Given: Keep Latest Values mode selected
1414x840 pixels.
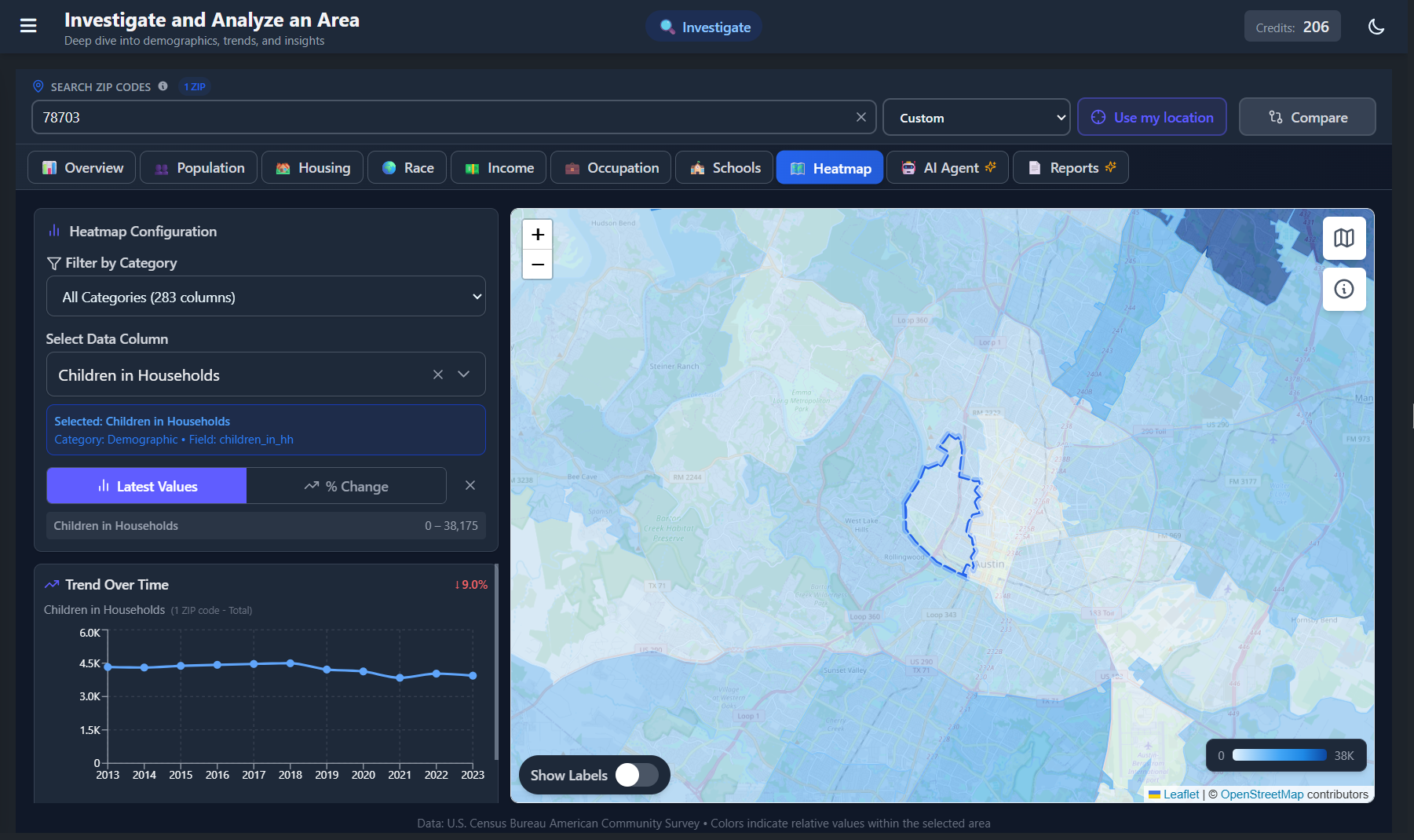Looking at the screenshot, I should coord(146,485).
